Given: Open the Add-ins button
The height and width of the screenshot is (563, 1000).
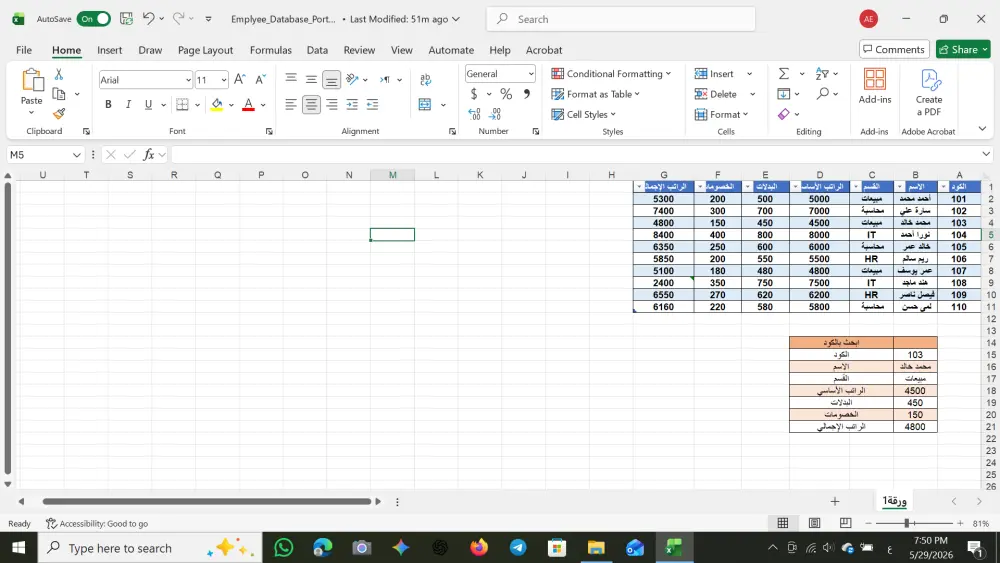Looking at the screenshot, I should (x=874, y=86).
